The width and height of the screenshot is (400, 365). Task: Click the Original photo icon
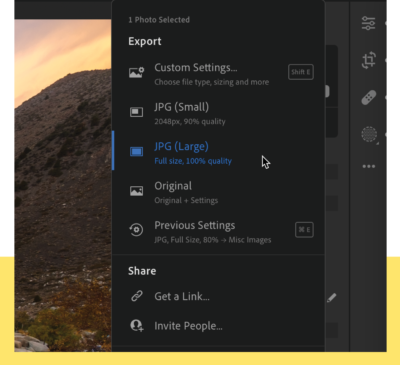136,191
